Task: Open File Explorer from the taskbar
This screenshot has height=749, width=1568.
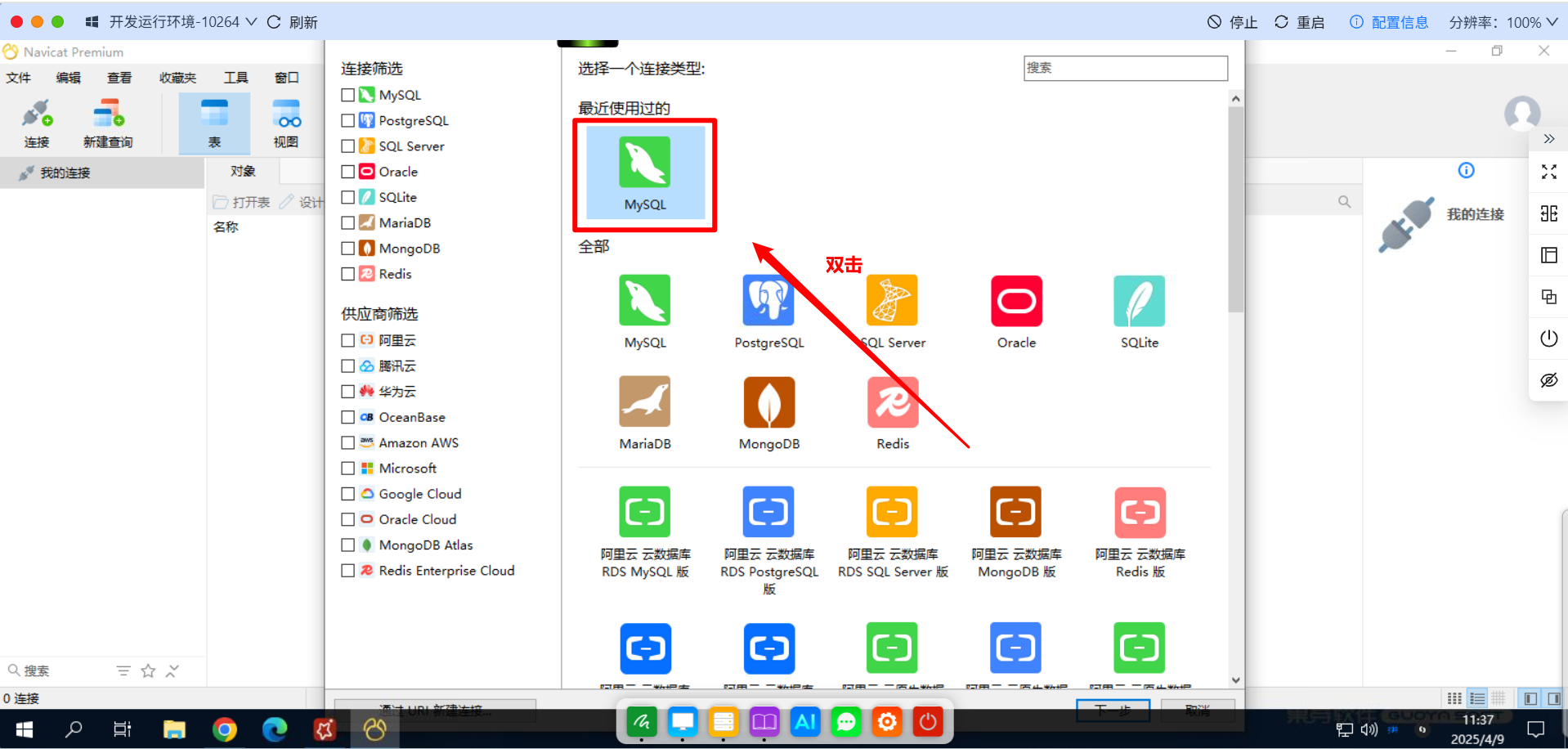Action: (x=174, y=729)
